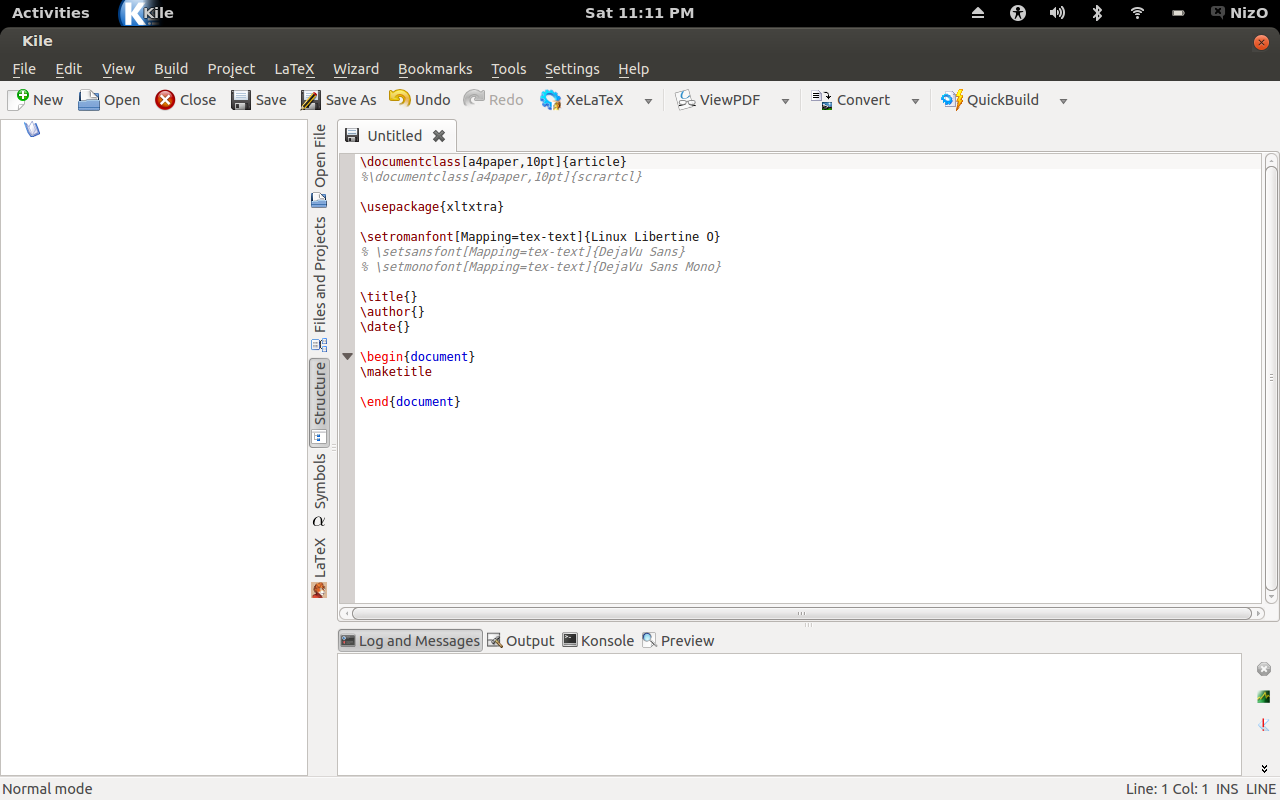Open the Edit menu
Image resolution: width=1280 pixels, height=800 pixels.
[69, 69]
